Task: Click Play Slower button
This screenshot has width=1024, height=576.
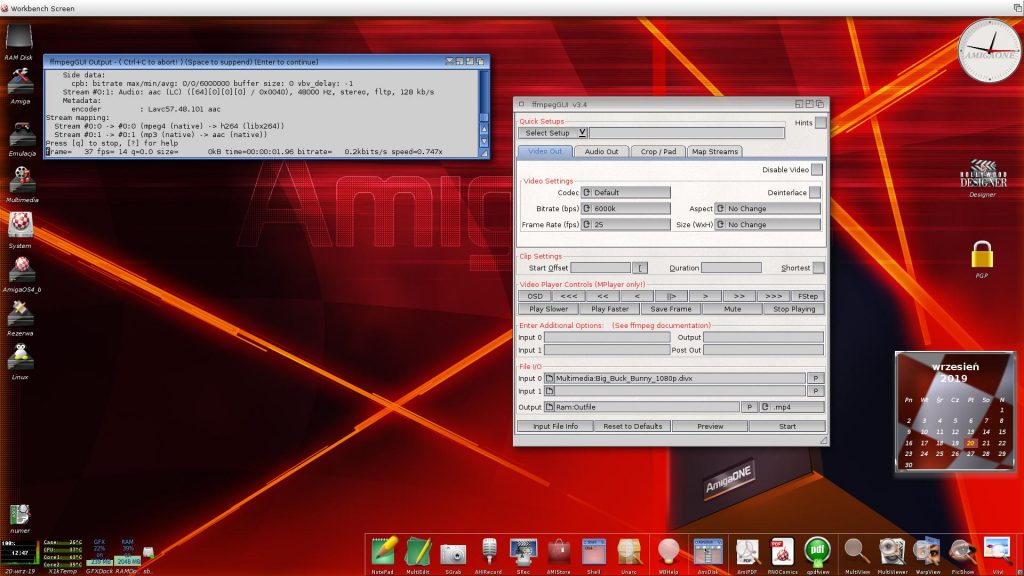Action: (549, 310)
